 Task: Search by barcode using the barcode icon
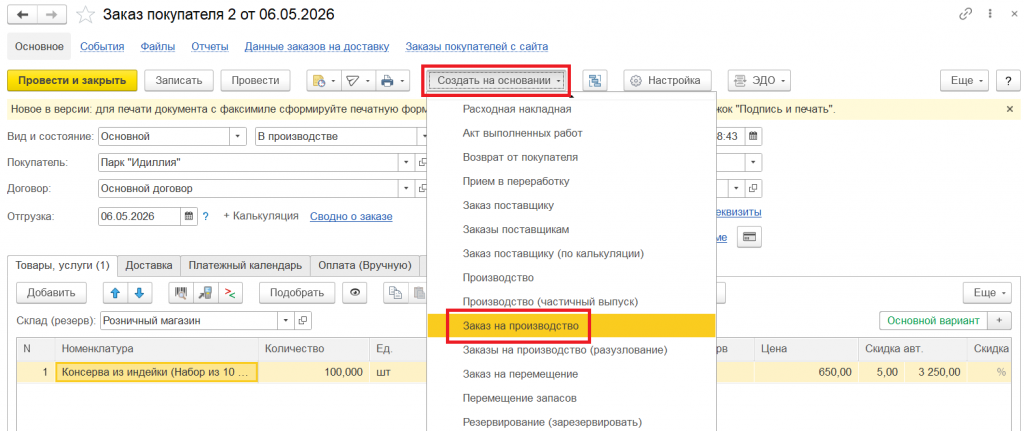[181, 293]
